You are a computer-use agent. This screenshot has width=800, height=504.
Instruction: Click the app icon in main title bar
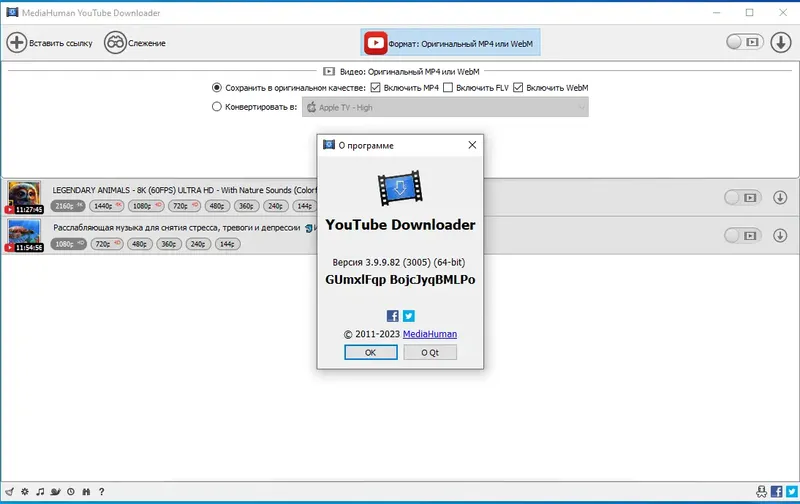tap(12, 12)
